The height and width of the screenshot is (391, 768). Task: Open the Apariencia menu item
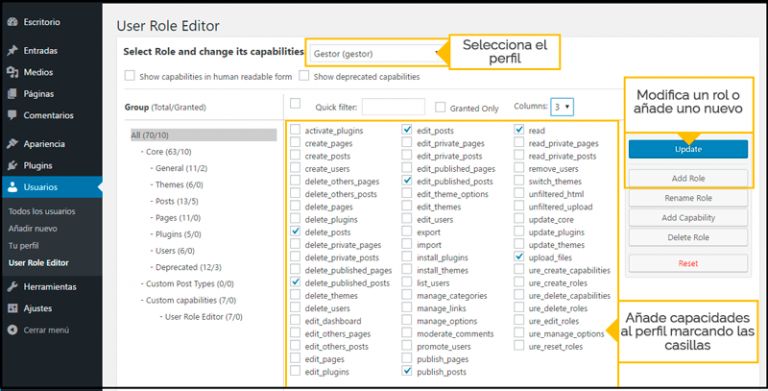[44, 144]
